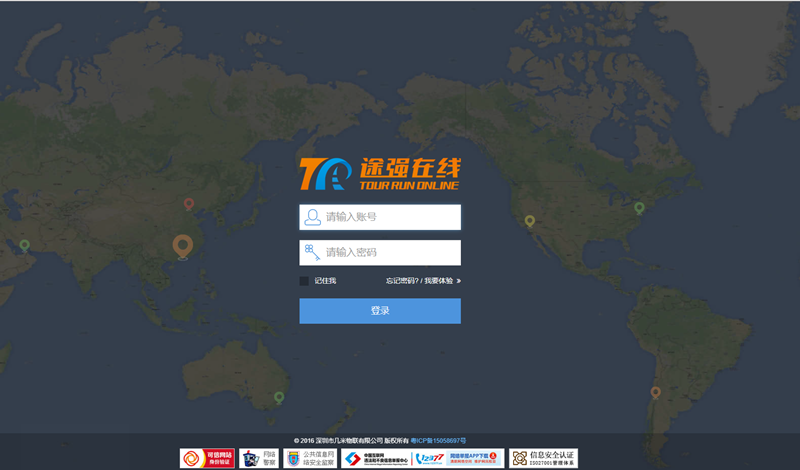This screenshot has width=800, height=470.
Task: Click the key icon in password field
Action: coord(312,252)
